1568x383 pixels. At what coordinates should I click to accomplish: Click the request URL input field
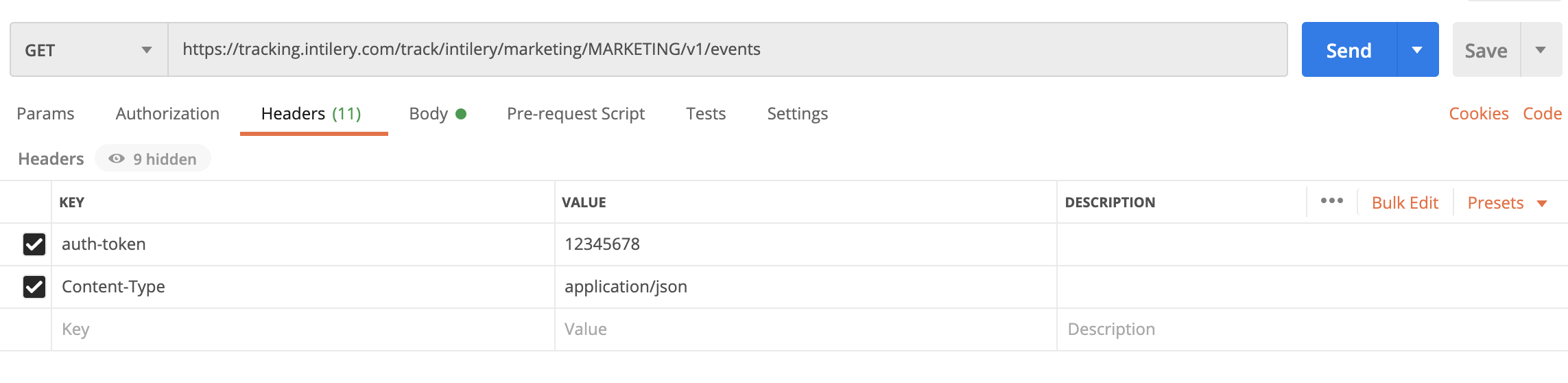point(727,49)
